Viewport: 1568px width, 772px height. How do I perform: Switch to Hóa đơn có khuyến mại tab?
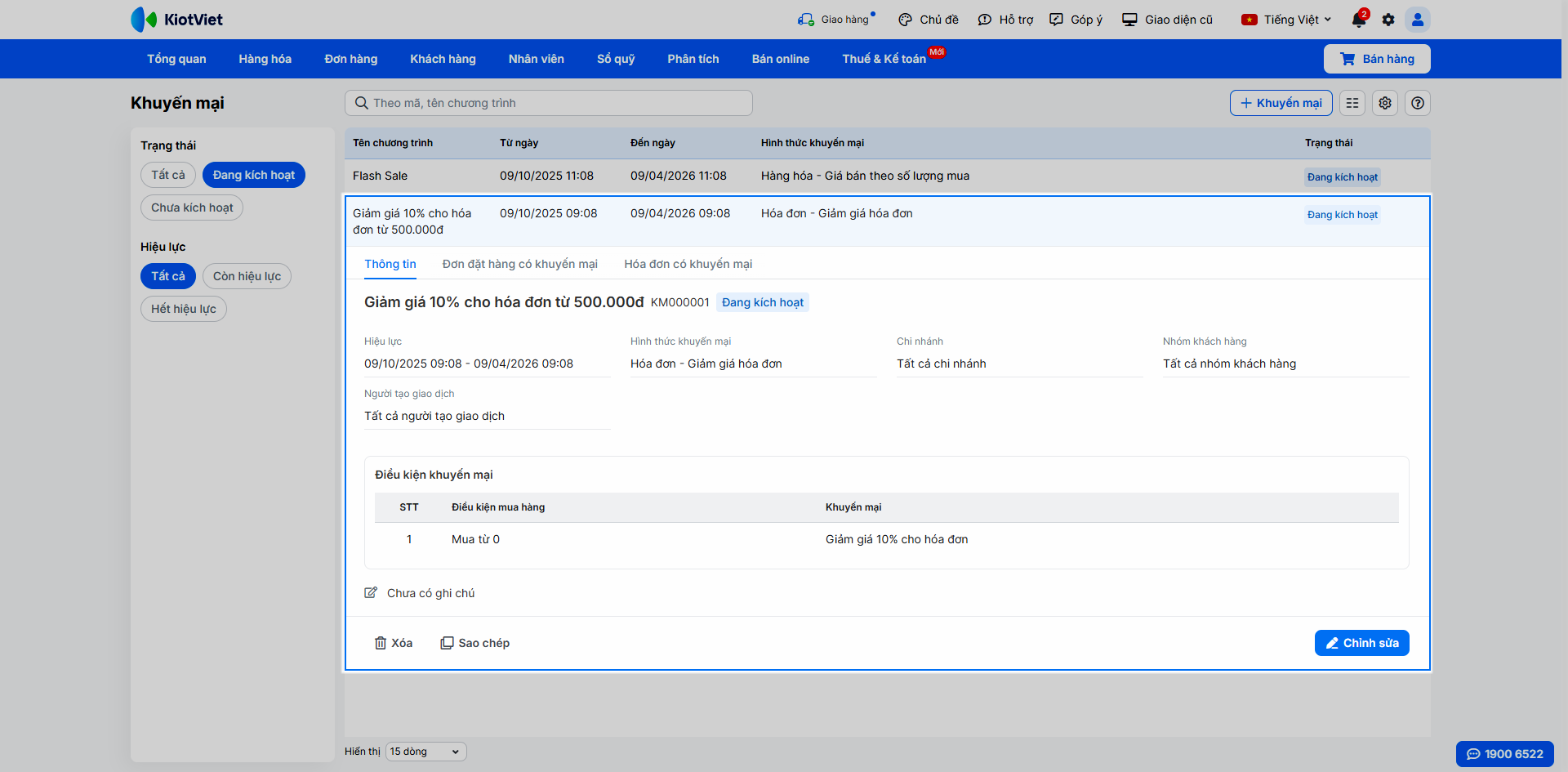[x=688, y=264]
